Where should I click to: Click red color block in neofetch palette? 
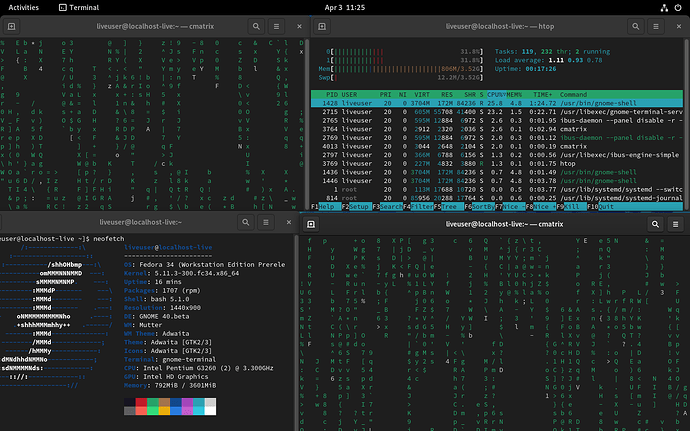[141, 402]
